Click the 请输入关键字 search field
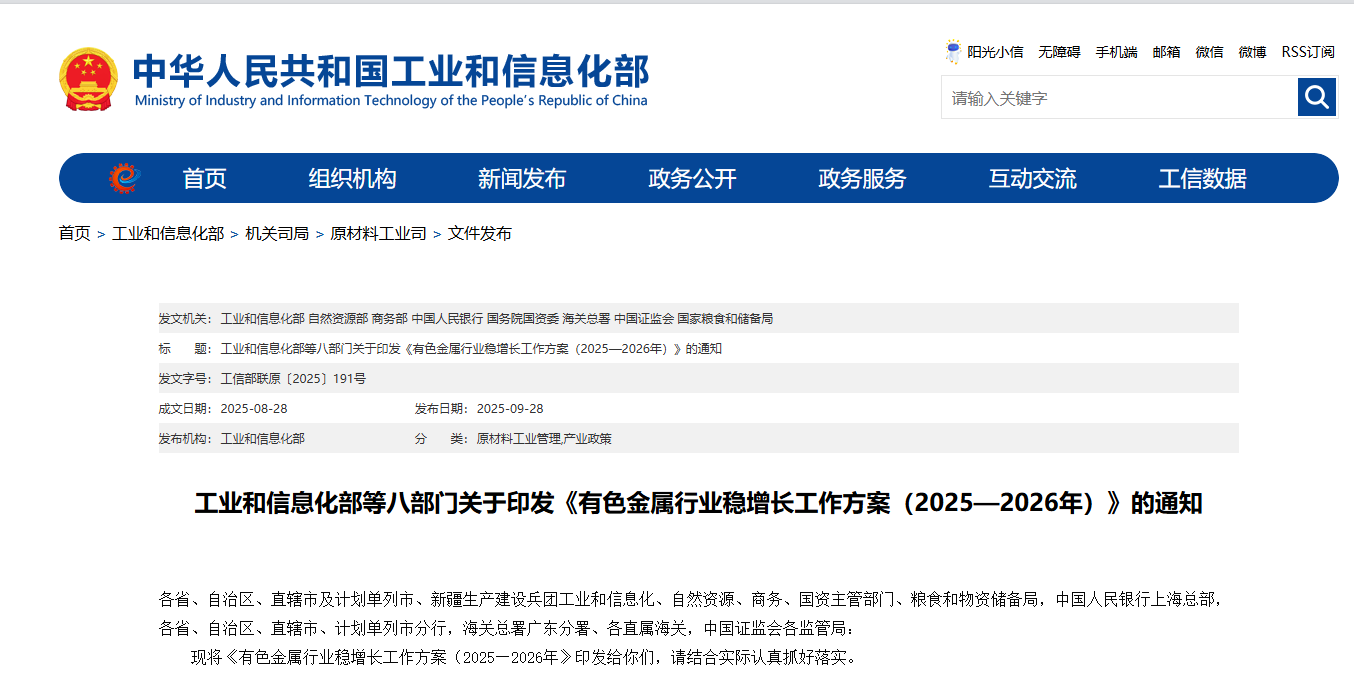The image size is (1354, 700). (1118, 98)
